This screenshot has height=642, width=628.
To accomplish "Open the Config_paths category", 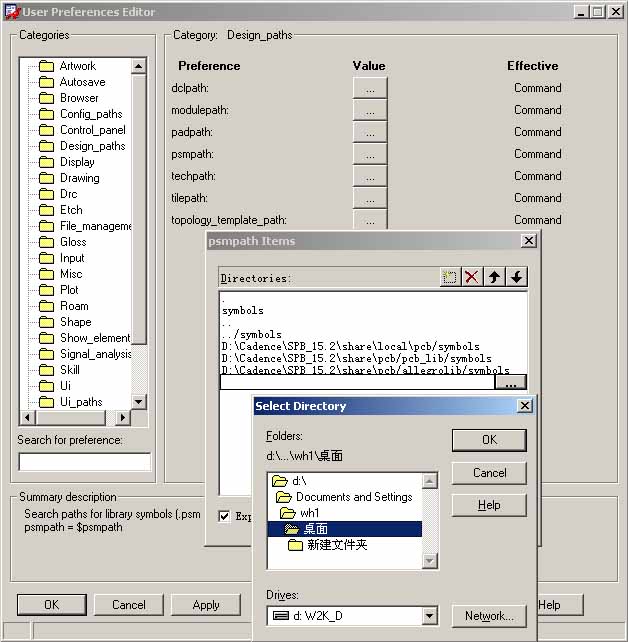I will tap(81, 114).
